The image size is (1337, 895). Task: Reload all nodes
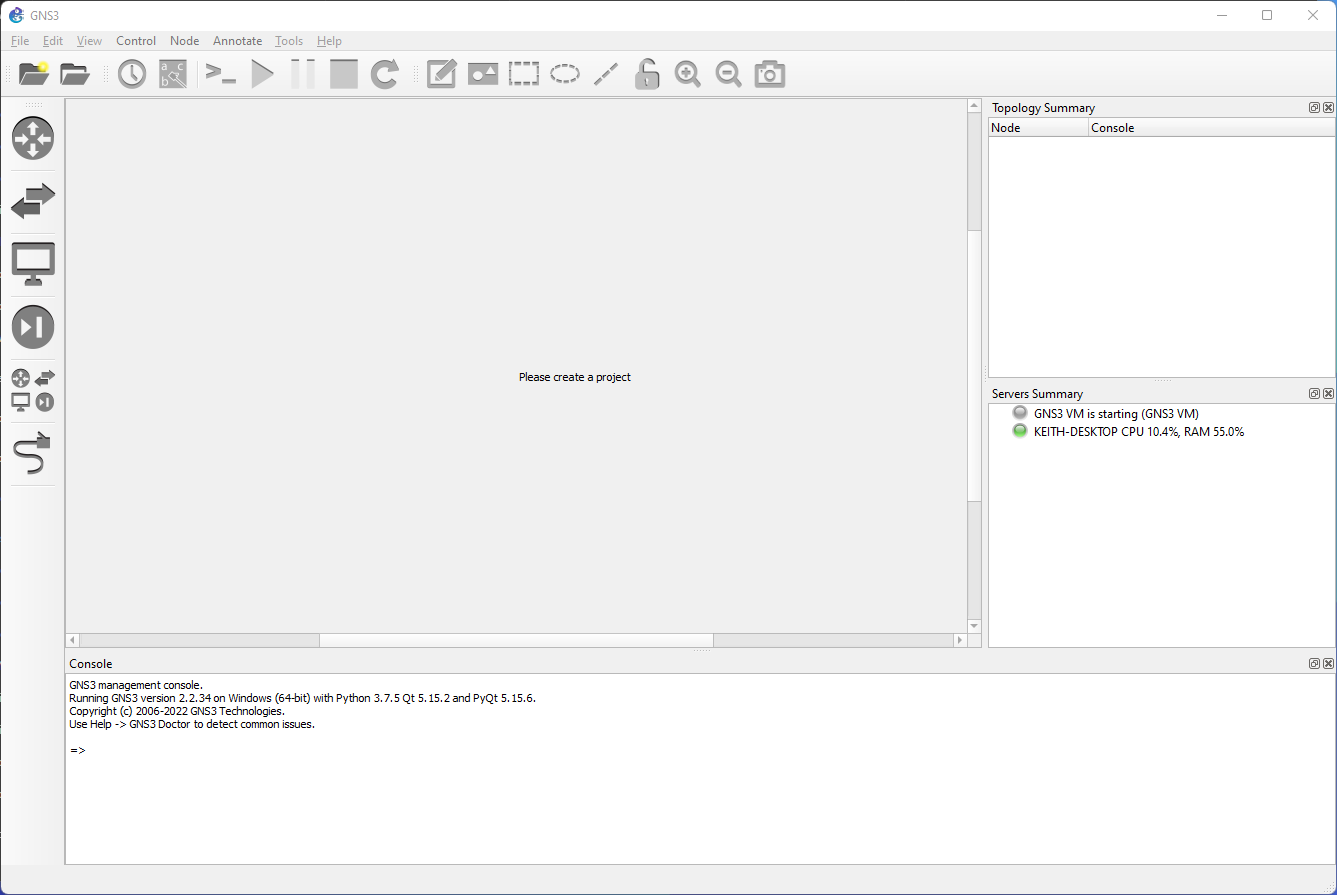coord(385,73)
